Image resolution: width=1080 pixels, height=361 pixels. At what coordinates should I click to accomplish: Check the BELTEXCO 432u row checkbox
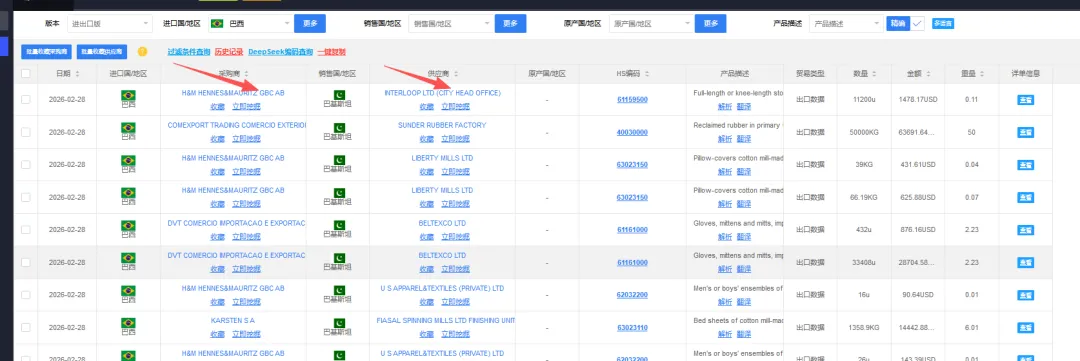tap(25, 229)
